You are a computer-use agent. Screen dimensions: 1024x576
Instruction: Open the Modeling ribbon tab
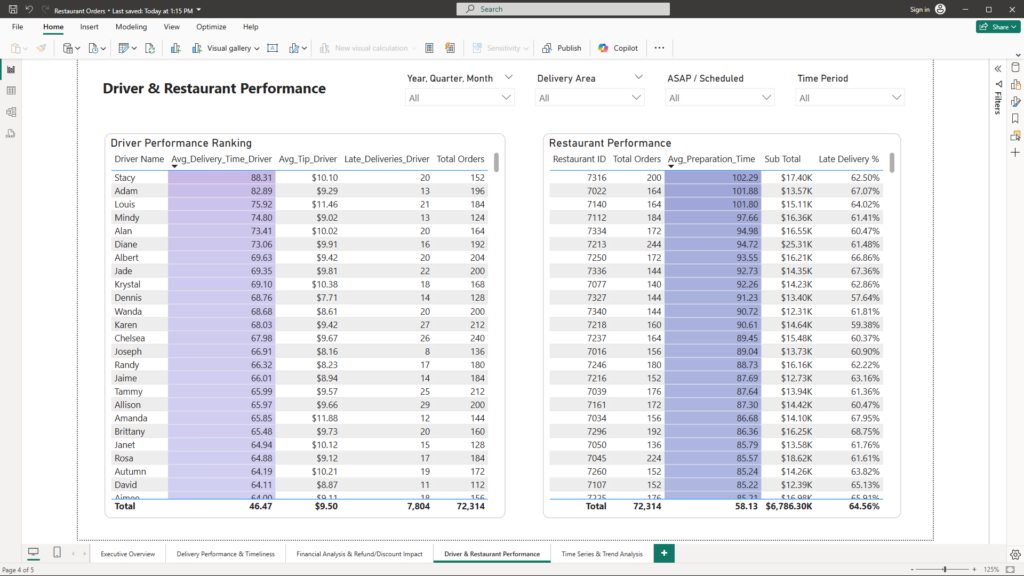[131, 27]
